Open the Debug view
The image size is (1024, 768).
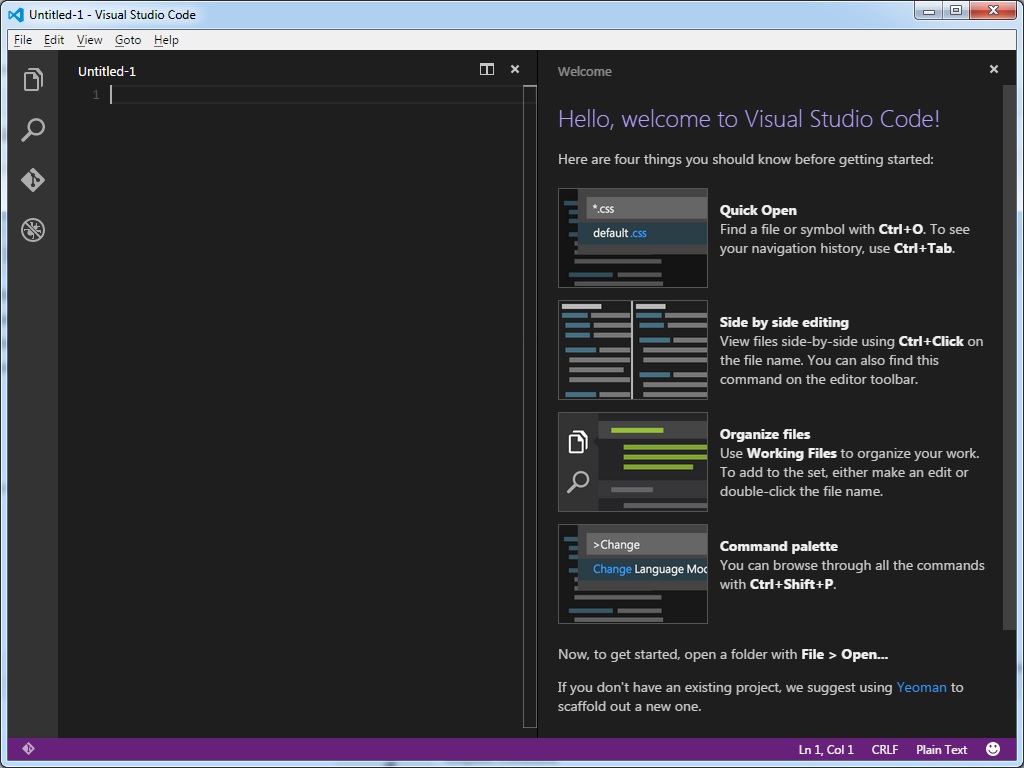(x=33, y=229)
